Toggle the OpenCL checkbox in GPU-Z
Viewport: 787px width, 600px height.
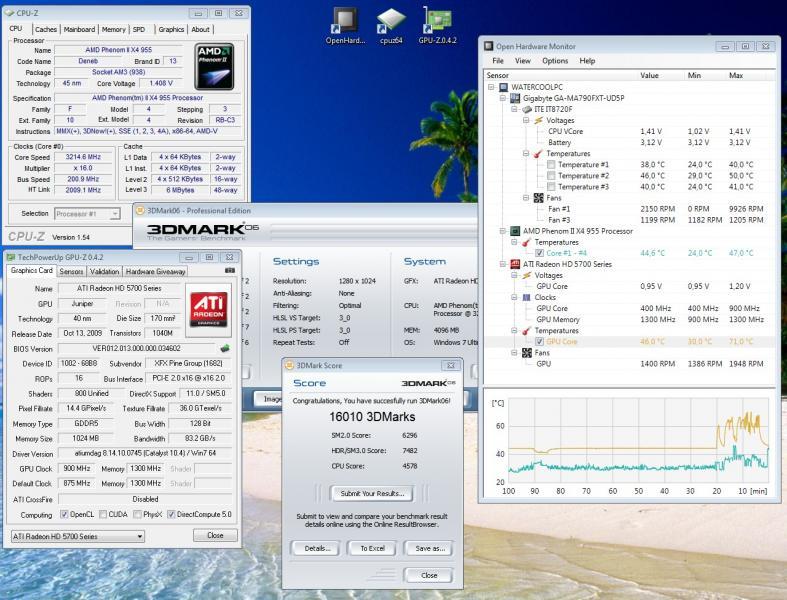click(64, 514)
